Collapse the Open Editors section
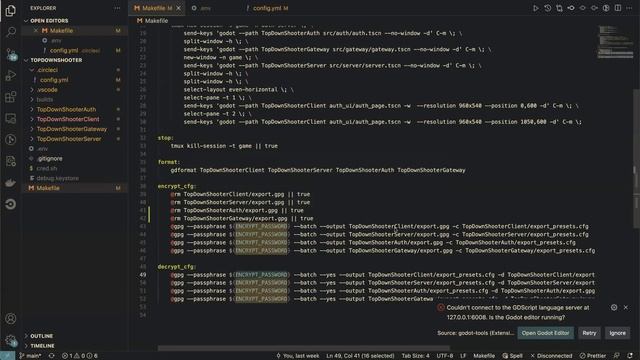The image size is (640, 360). (49, 21)
